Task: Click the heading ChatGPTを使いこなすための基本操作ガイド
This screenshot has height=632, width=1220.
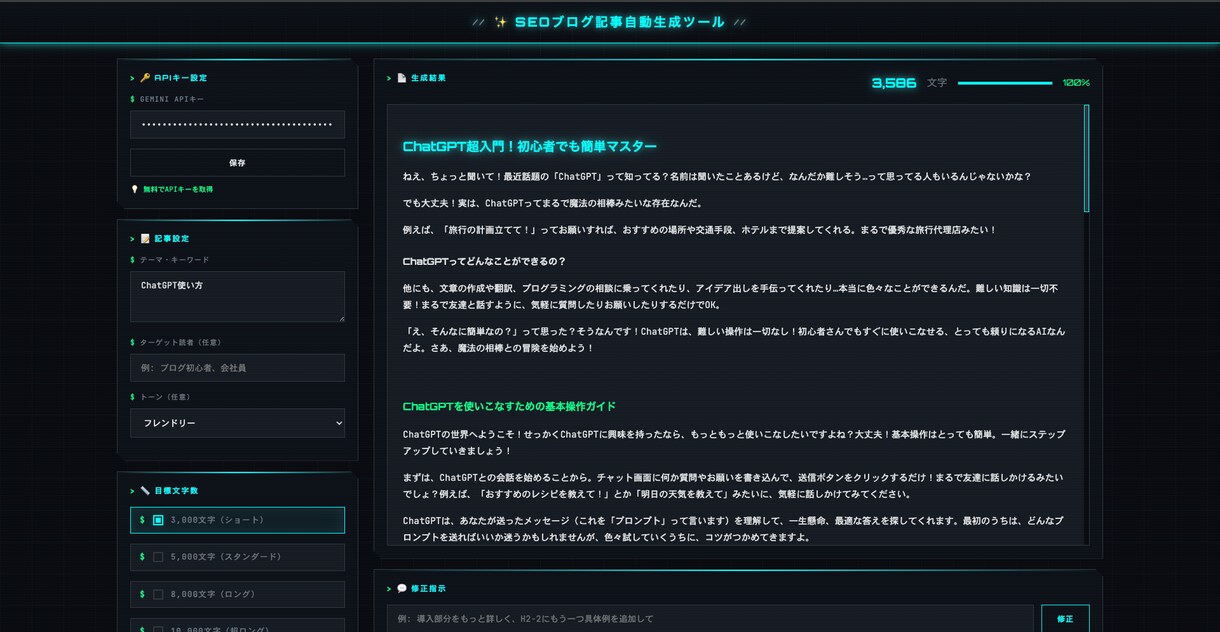Action: [x=509, y=406]
